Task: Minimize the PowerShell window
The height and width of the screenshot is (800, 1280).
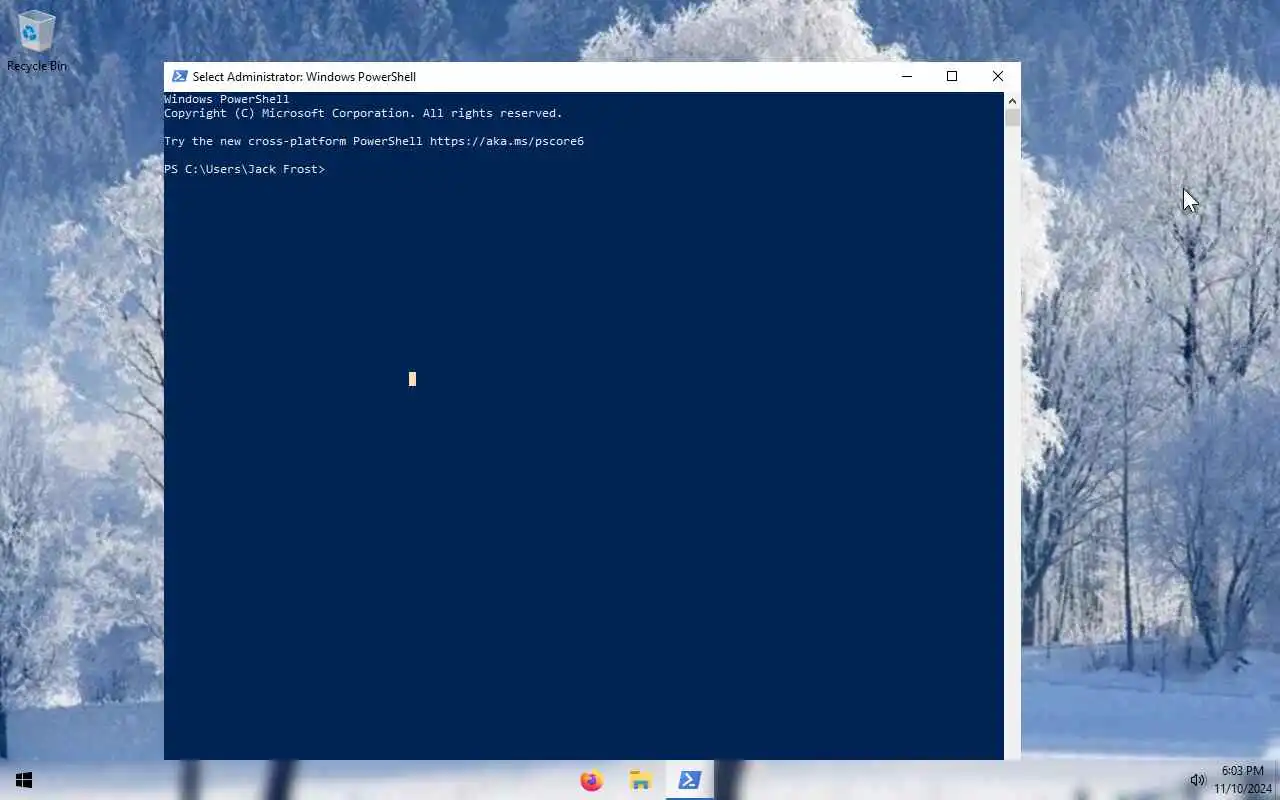Action: click(907, 76)
